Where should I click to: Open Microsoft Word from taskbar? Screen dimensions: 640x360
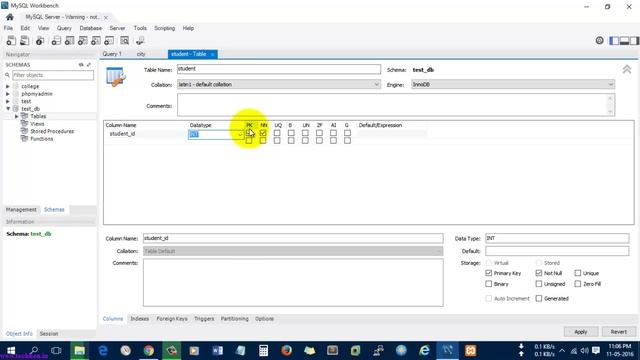[218, 350]
